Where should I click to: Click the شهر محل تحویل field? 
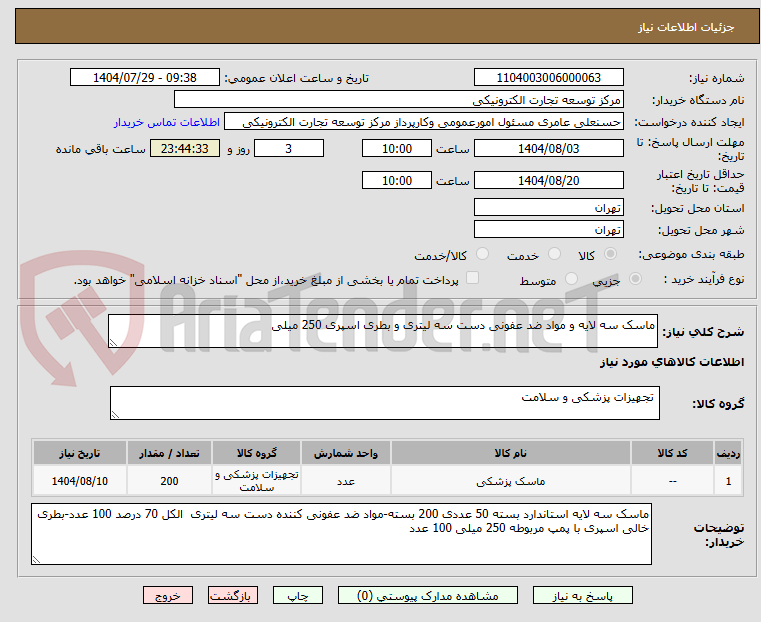coord(548,229)
